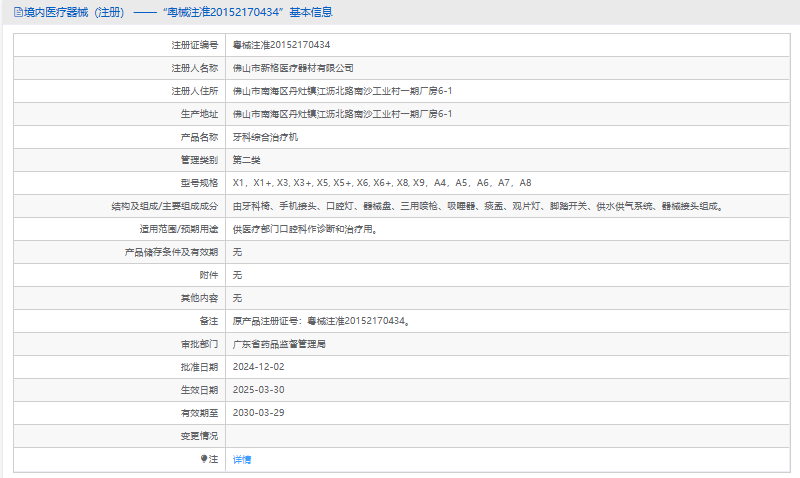Click the 有效期至 label
Viewport: 800px width, 478px height.
(199, 413)
